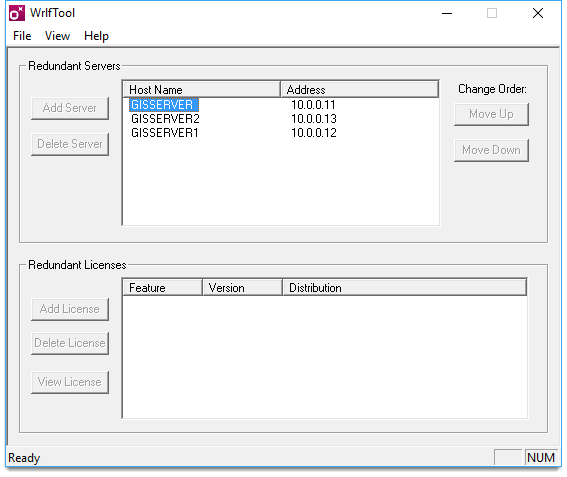Click the Delete License button
The image size is (567, 477).
70,343
